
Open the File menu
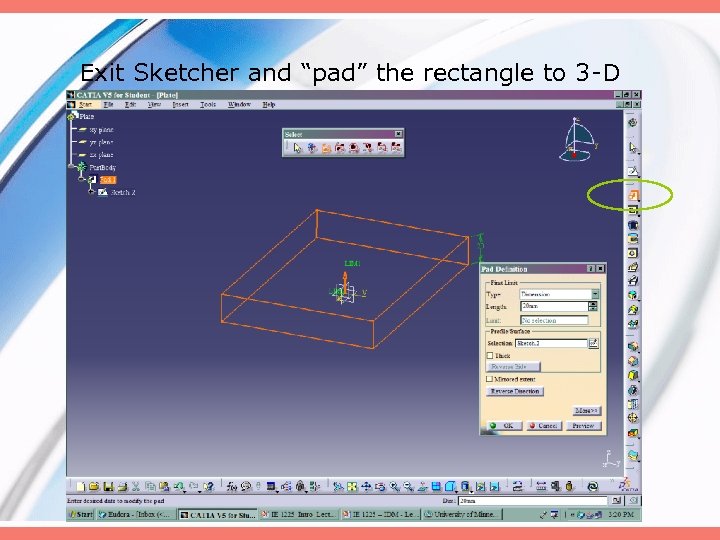point(108,105)
